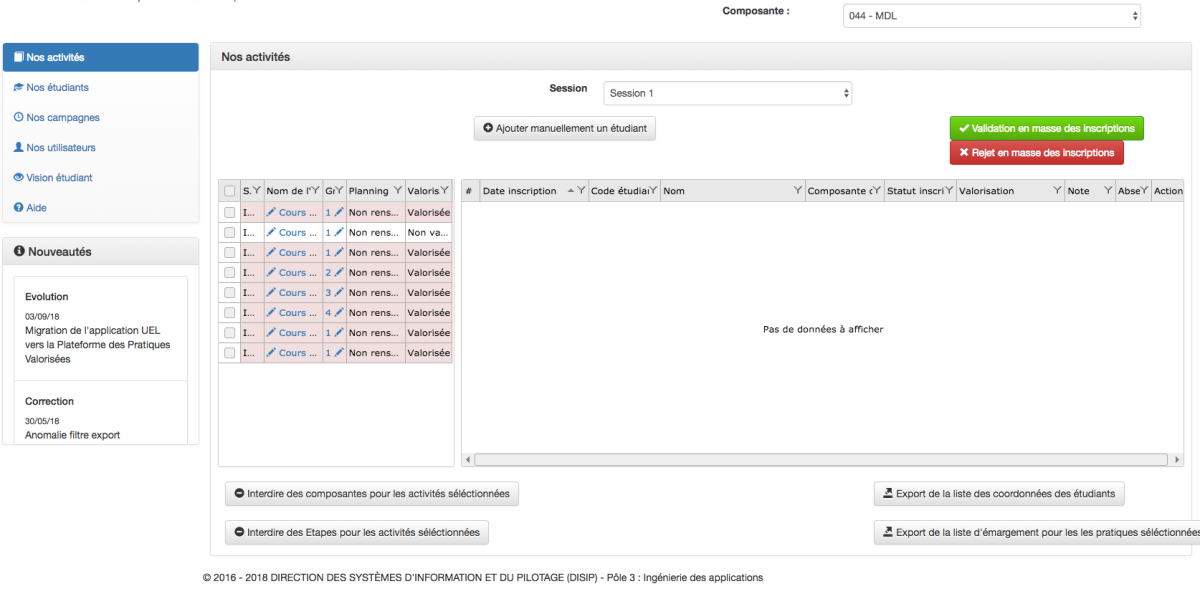1200x594 pixels.
Task: Click the pencil icon before first Cours entry
Action: tap(271, 212)
